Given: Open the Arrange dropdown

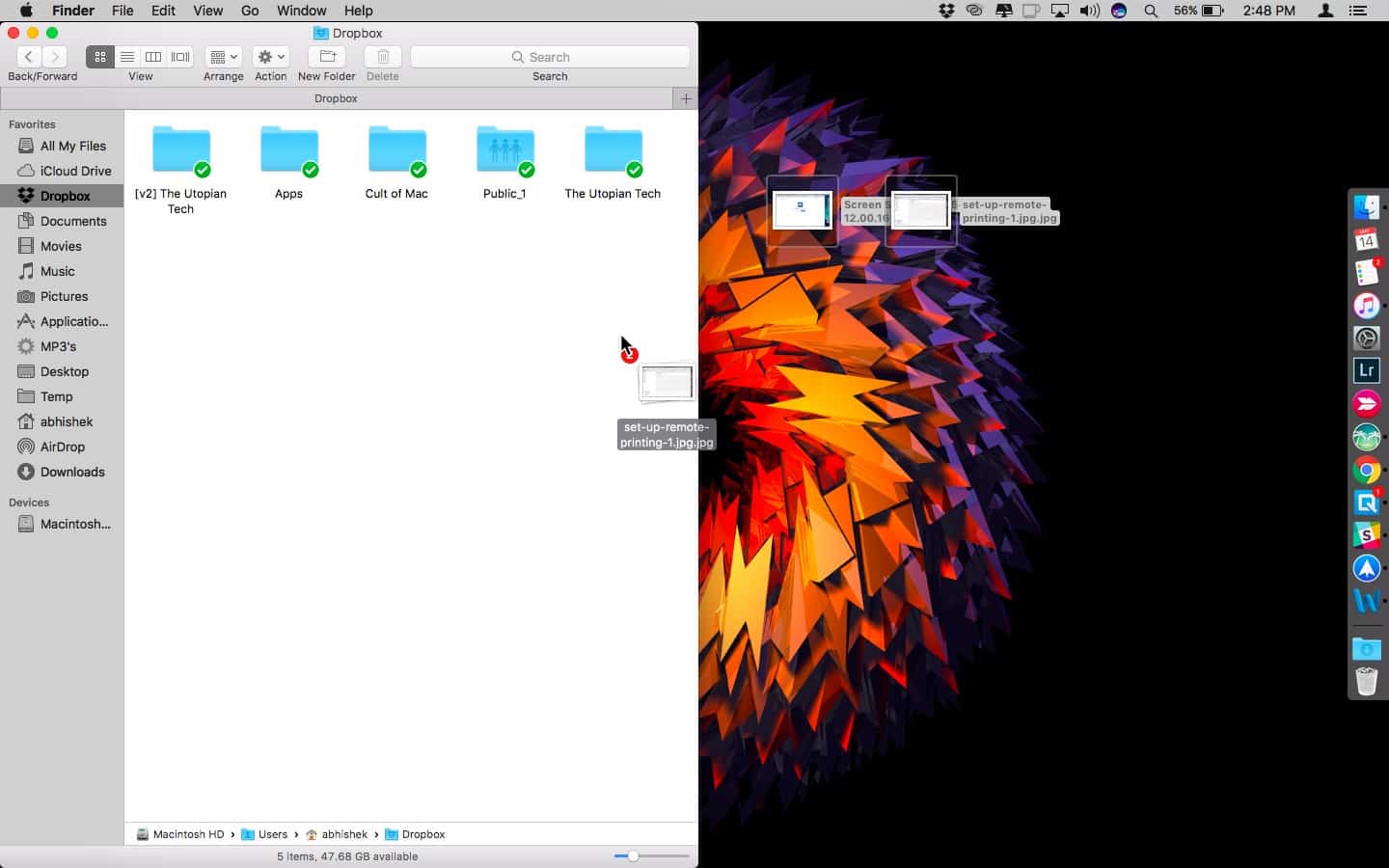Looking at the screenshot, I should point(223,57).
